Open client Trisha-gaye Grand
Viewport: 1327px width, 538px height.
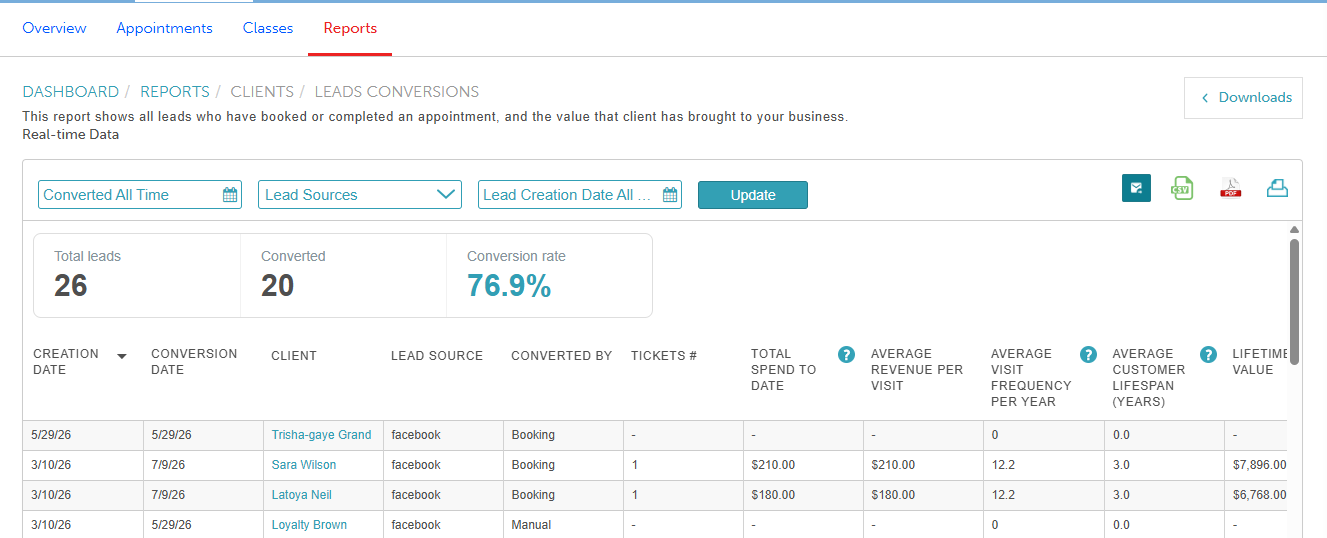point(321,435)
